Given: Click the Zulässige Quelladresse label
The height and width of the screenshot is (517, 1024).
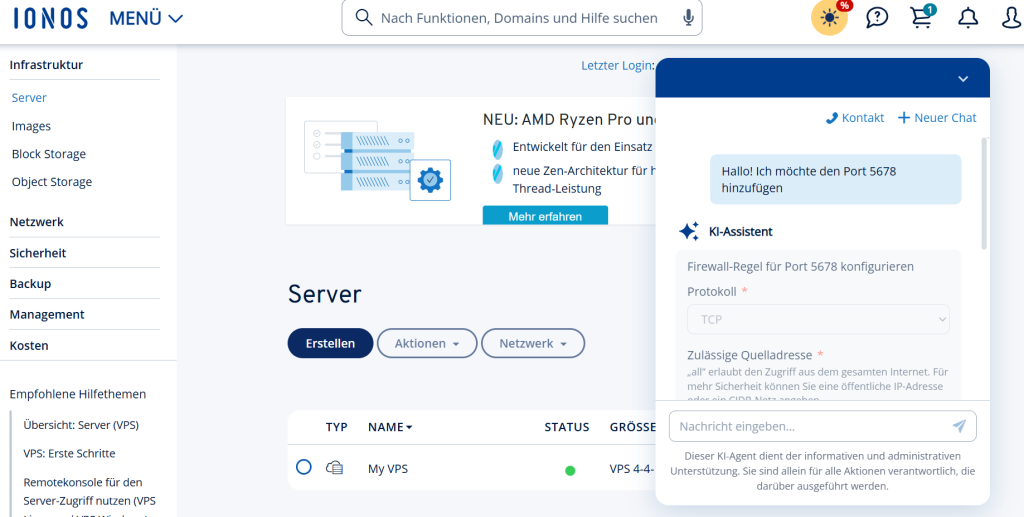Looking at the screenshot, I should (750, 355).
